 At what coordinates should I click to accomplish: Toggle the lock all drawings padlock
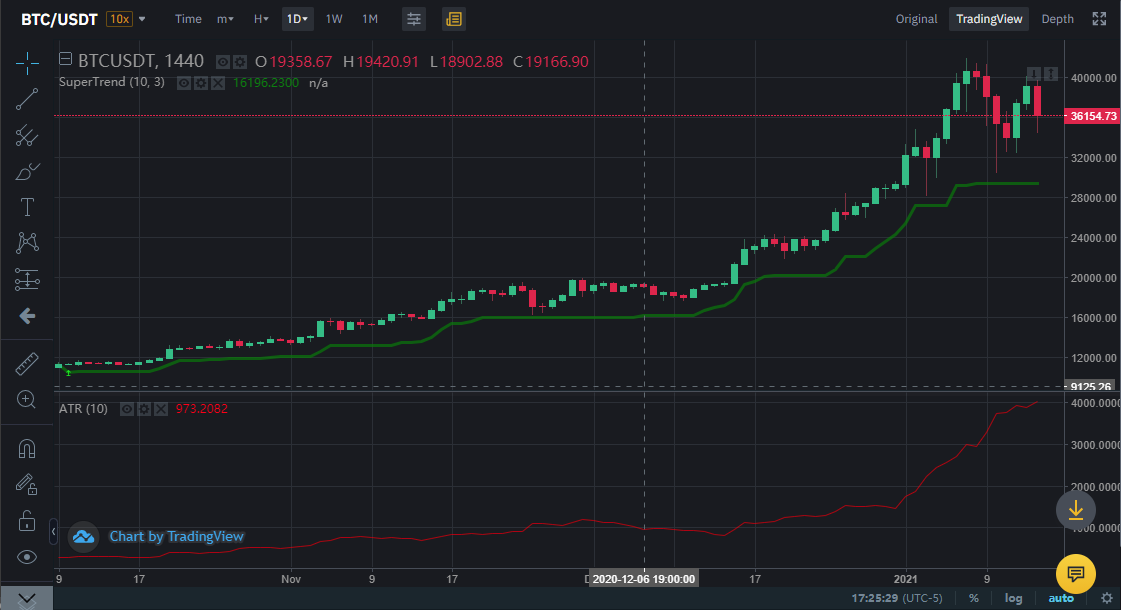pyautogui.click(x=27, y=520)
